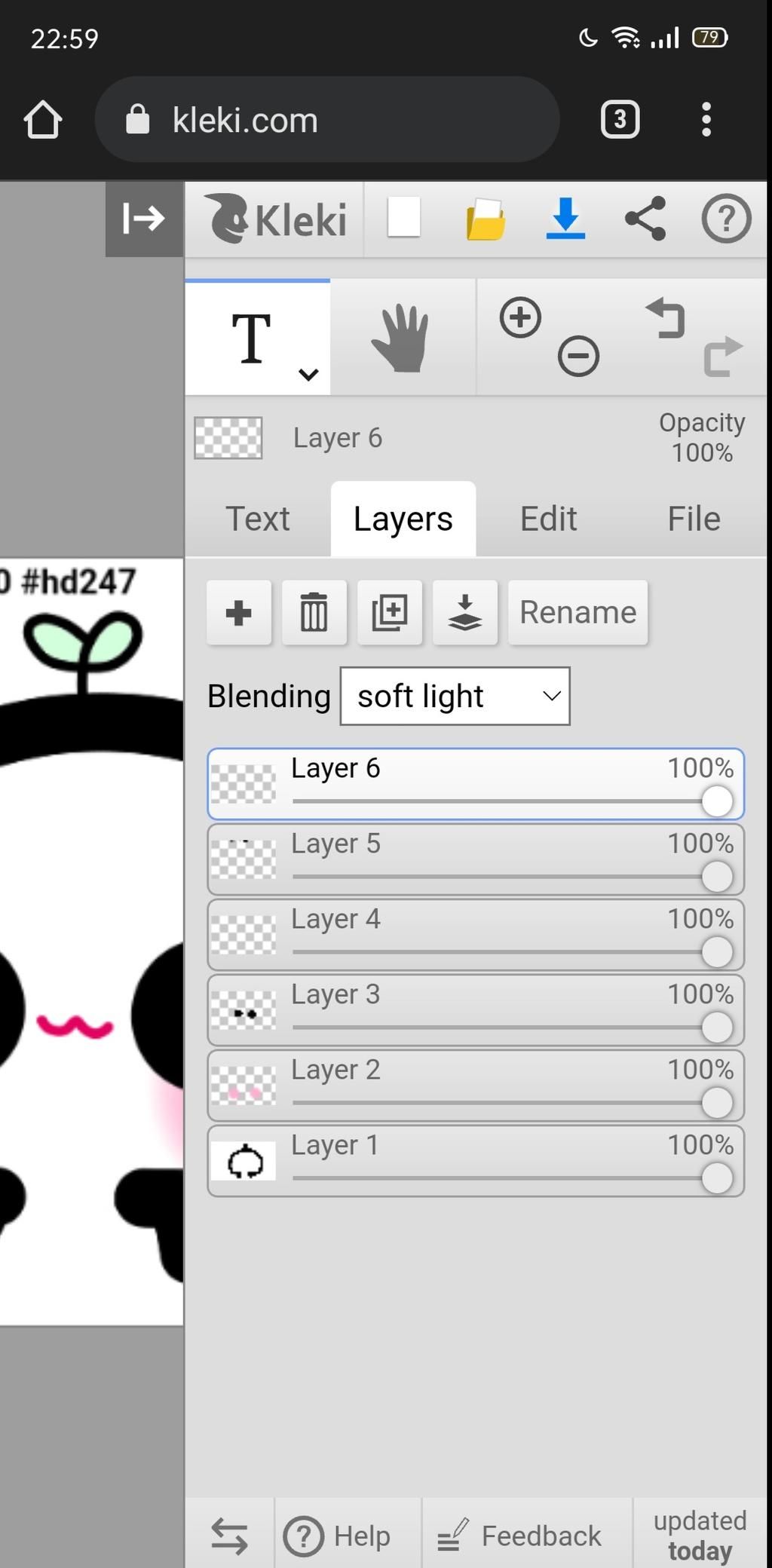Toggle the panel side swap arrows
This screenshot has width=772, height=1568.
pos(229,1536)
